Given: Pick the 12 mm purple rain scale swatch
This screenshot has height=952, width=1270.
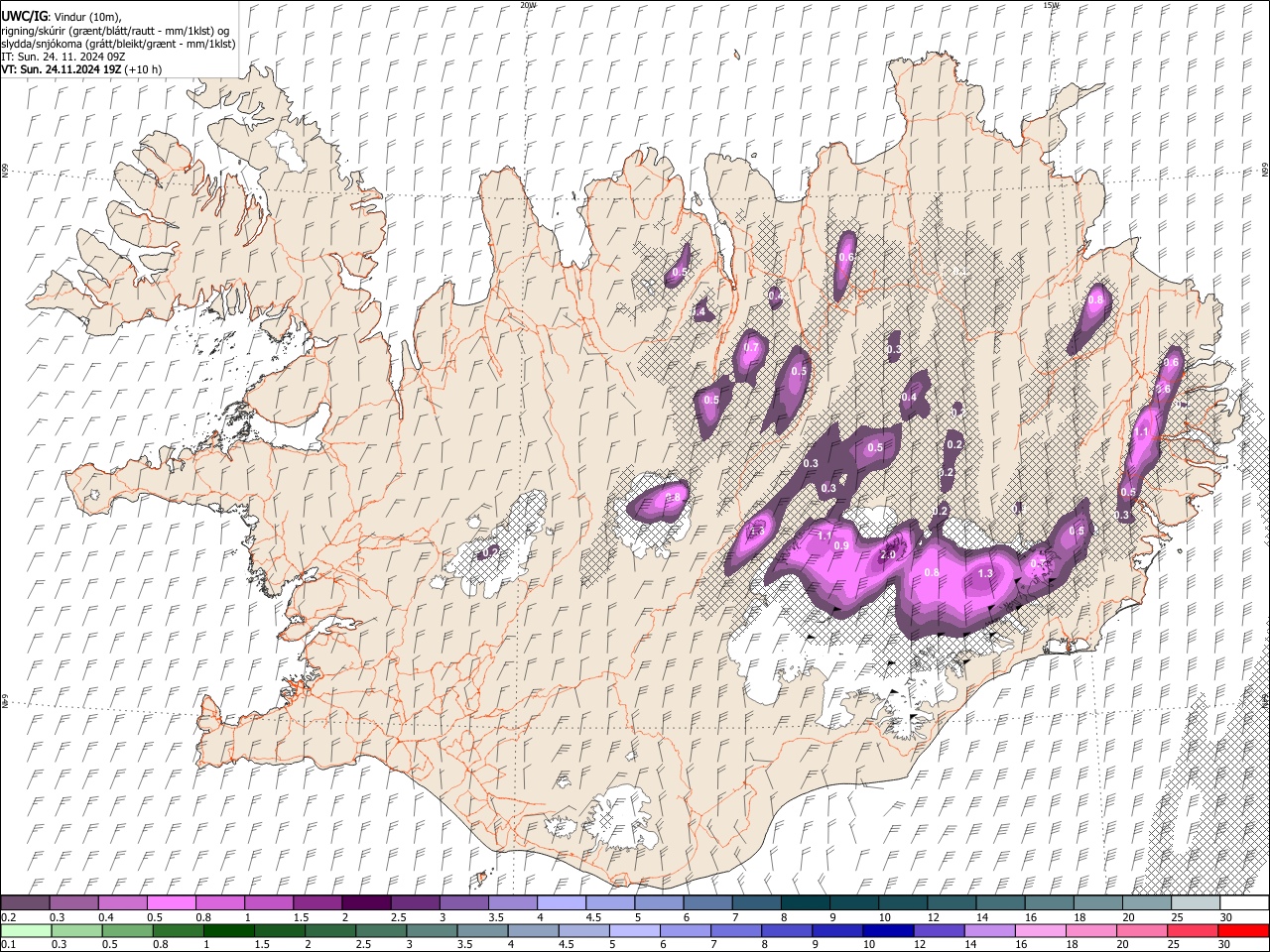Looking at the screenshot, I should point(937,930).
